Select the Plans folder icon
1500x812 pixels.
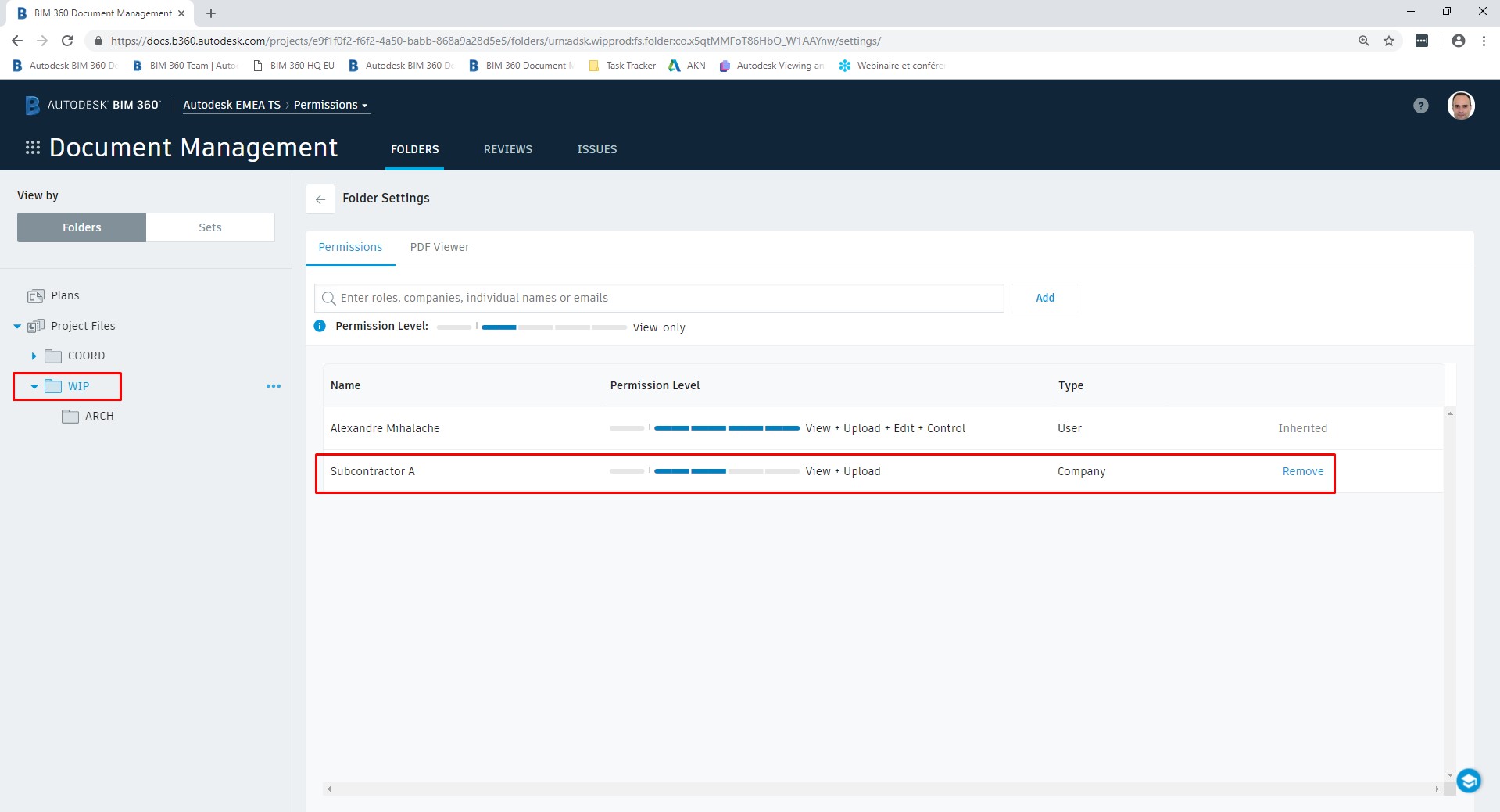(x=36, y=295)
